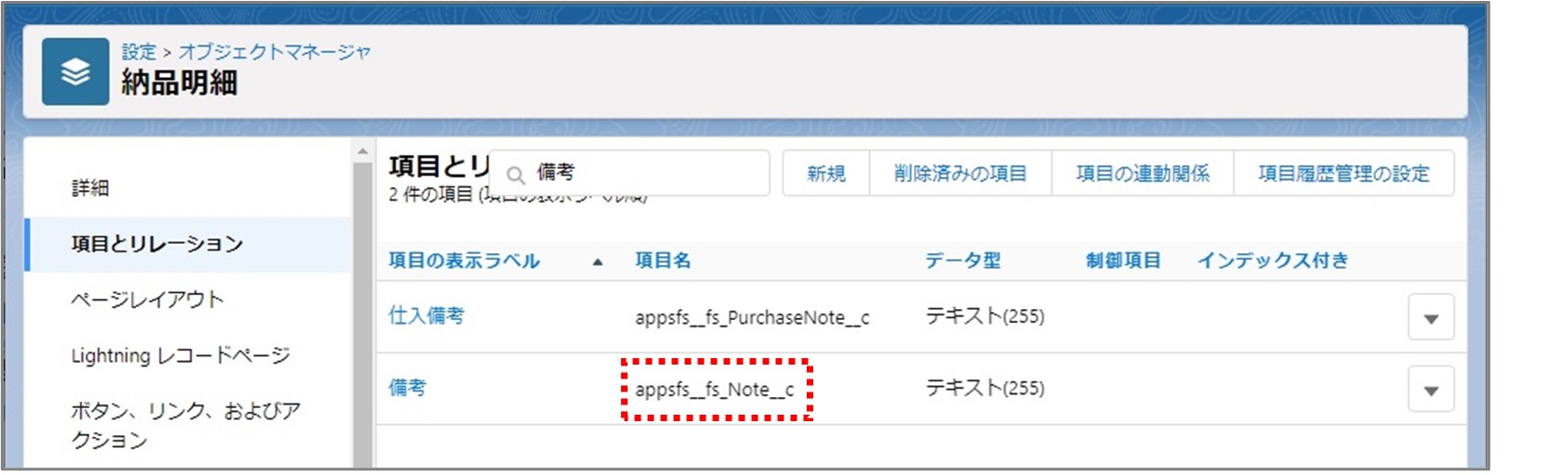Click the sort arrow next to 項目の表示ラベル
This screenshot has height=475, width=1568.
click(x=598, y=263)
